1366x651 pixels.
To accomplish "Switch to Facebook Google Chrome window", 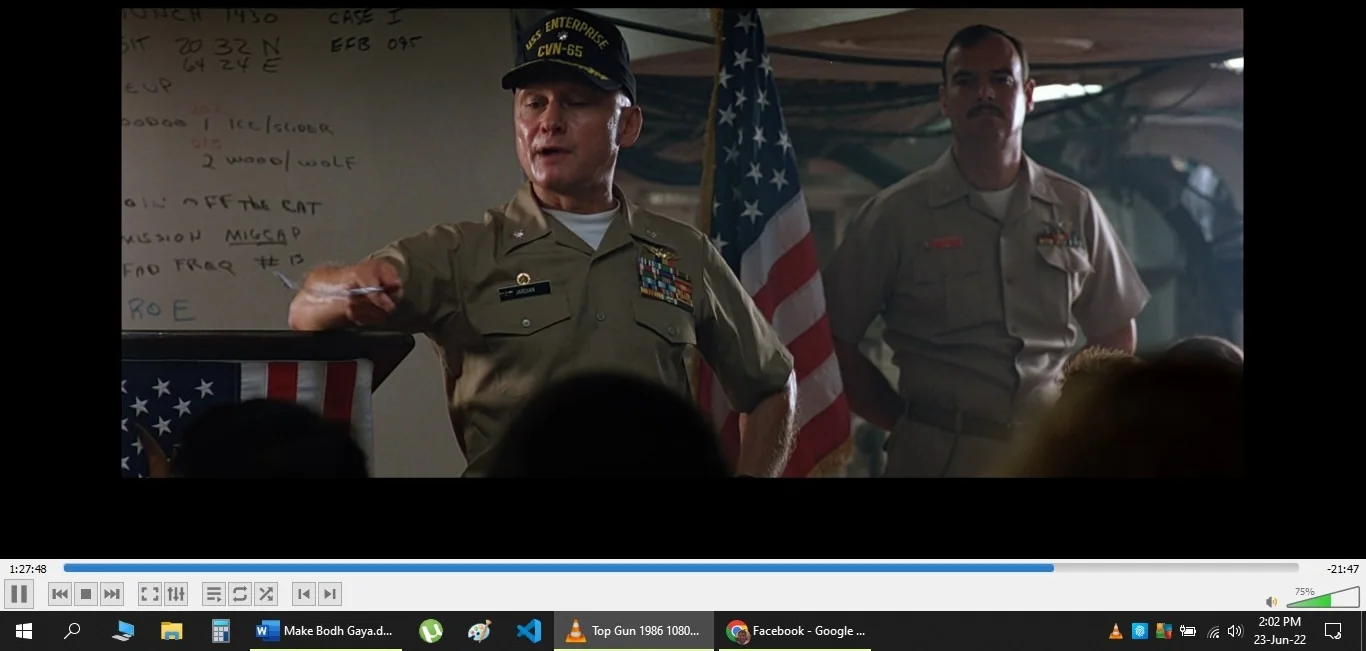I will point(795,631).
